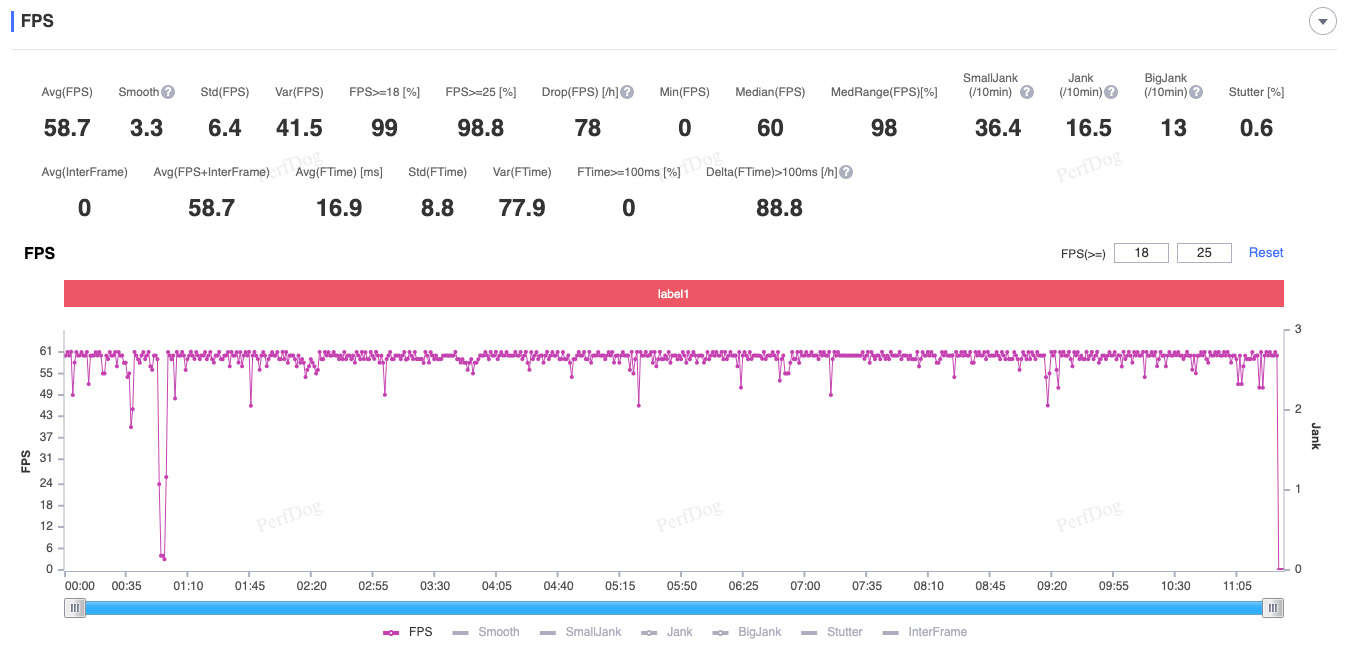Show Jank series in chart legend
Screen dimensions: 1346x646
[669, 632]
